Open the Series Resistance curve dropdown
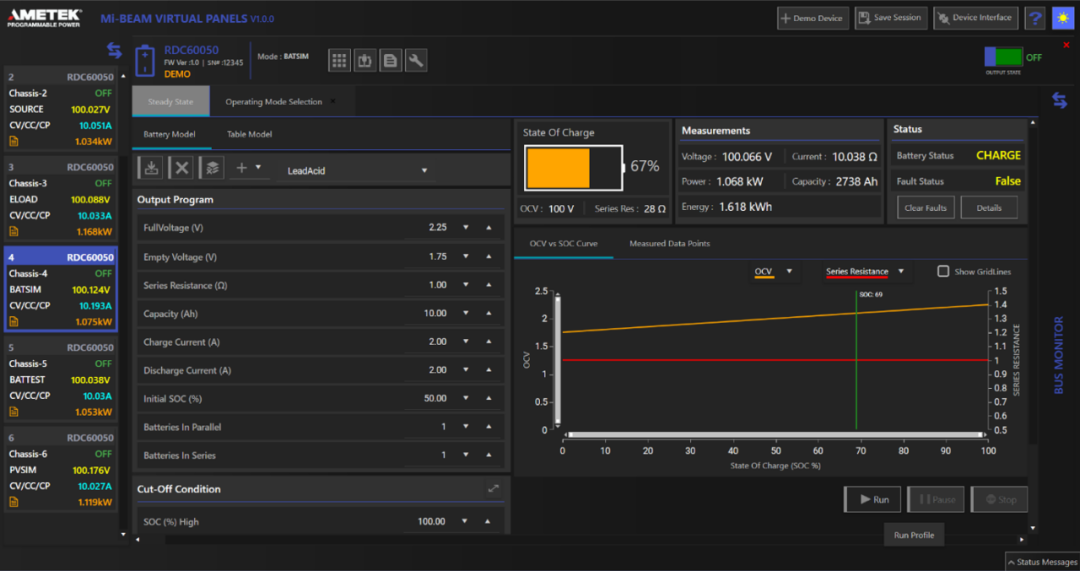 [901, 271]
